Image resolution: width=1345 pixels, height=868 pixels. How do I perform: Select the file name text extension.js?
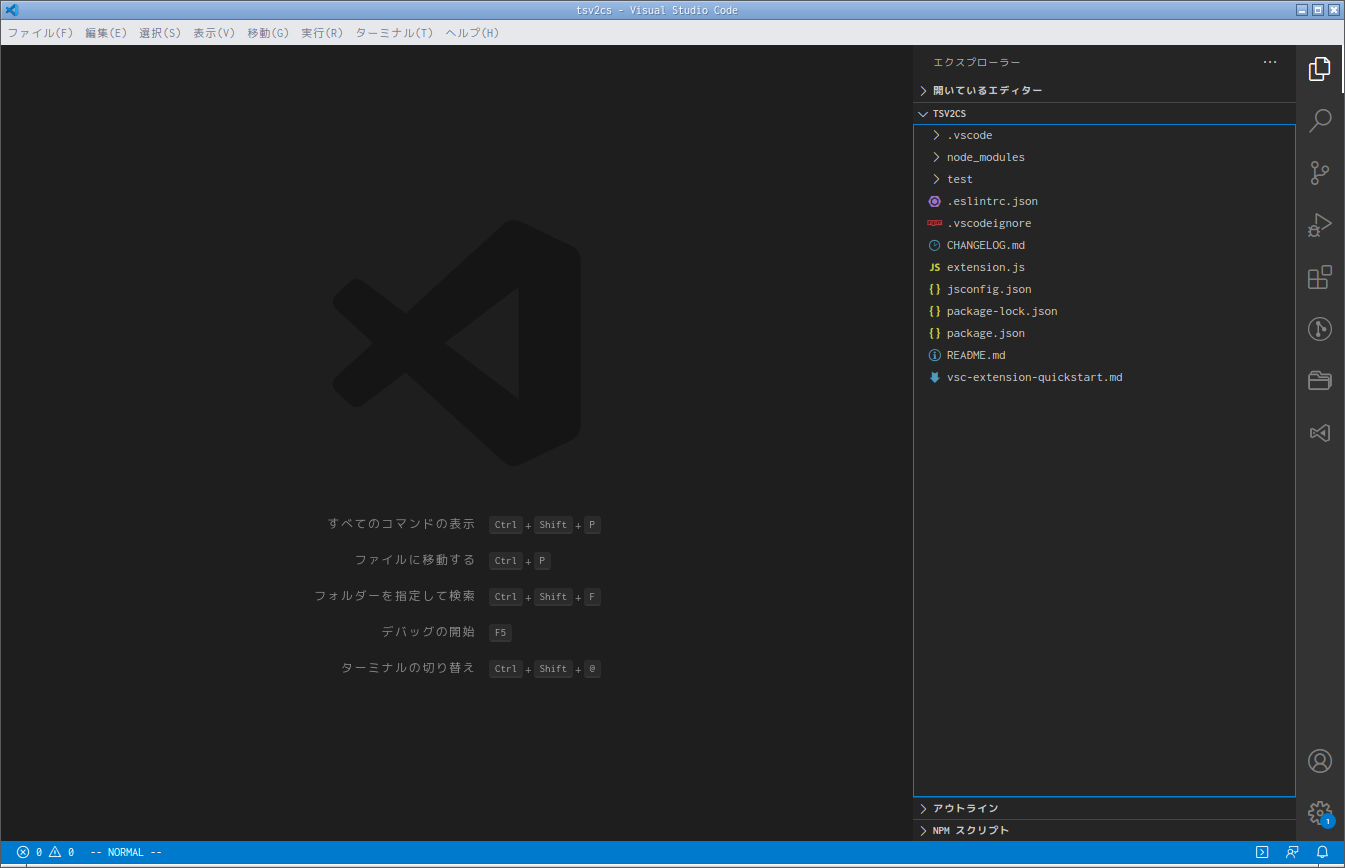pos(986,267)
